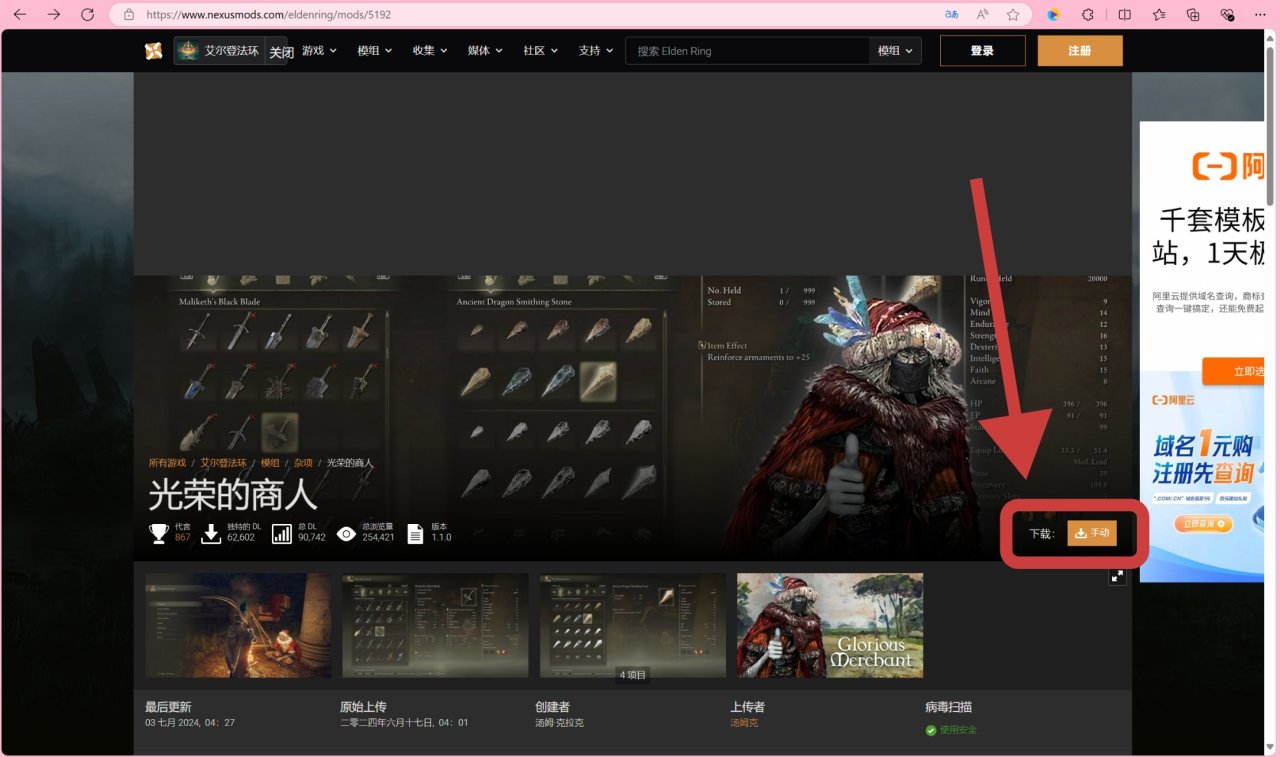Click the 立即选 button in the ad
Screen dimensions: 1280x757
(1233, 371)
